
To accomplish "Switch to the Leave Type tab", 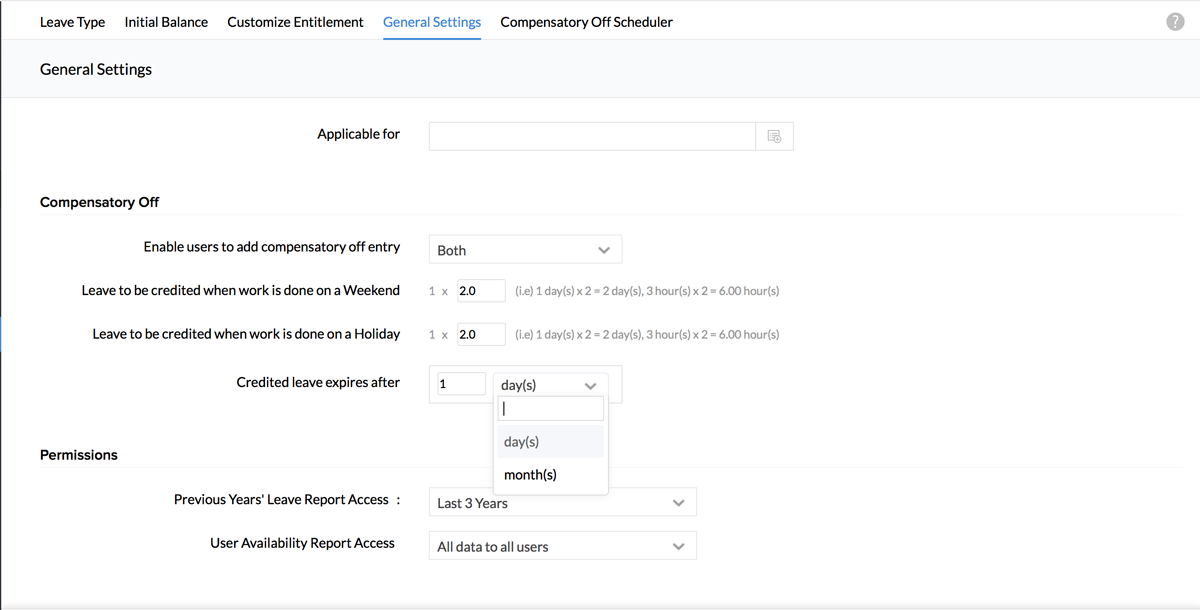I will [72, 22].
